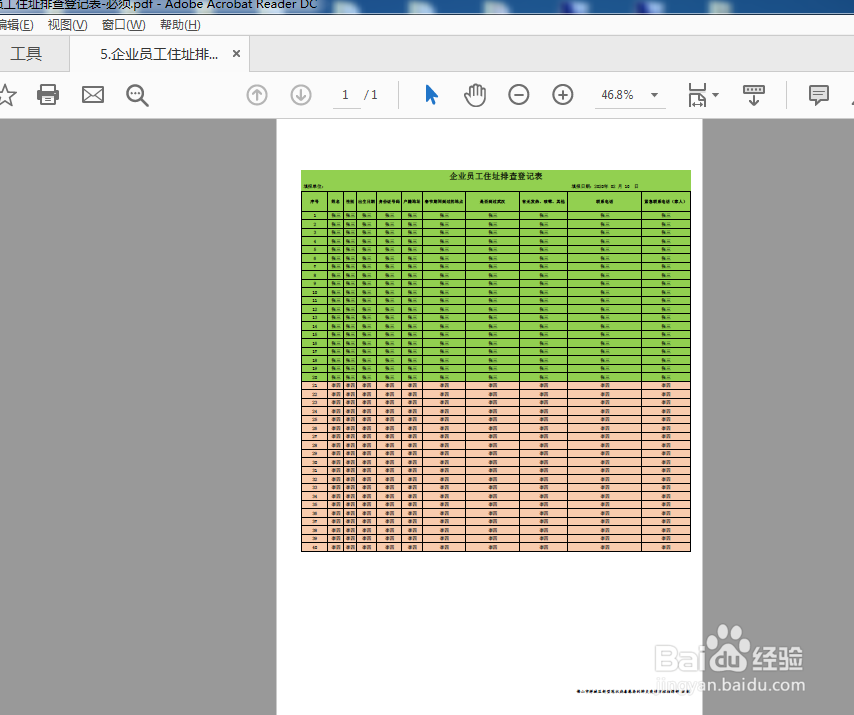This screenshot has width=854, height=715.
Task: Click the 46.8% zoom value field
Action: (x=619, y=95)
